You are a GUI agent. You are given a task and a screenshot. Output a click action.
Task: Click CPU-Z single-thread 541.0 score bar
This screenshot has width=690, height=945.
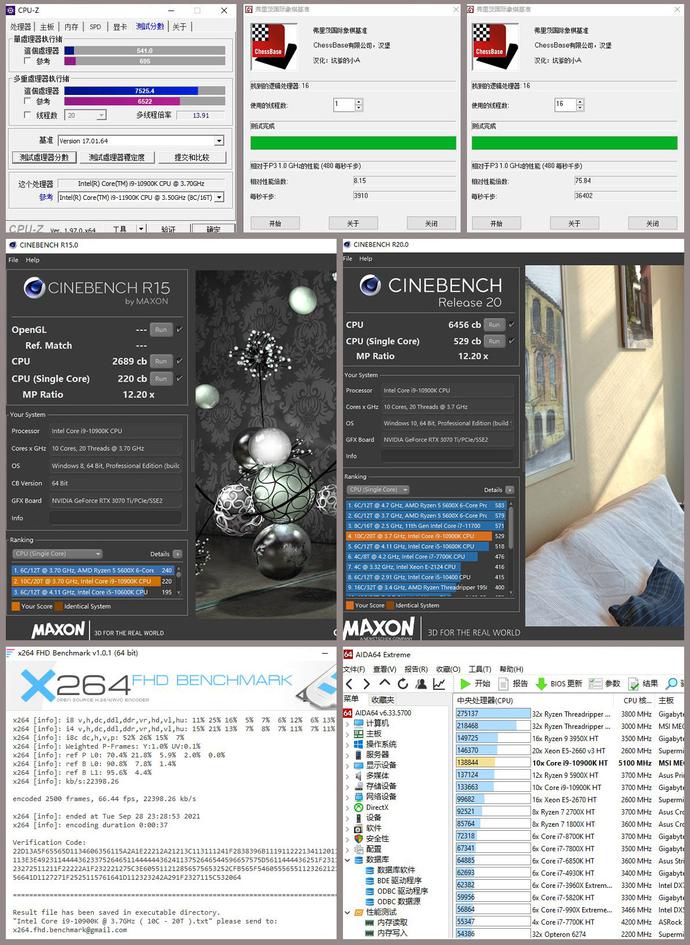(x=145, y=51)
